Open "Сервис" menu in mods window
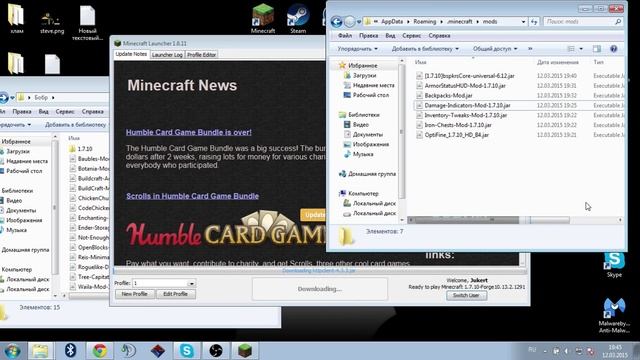The height and width of the screenshot is (360, 640). (411, 36)
